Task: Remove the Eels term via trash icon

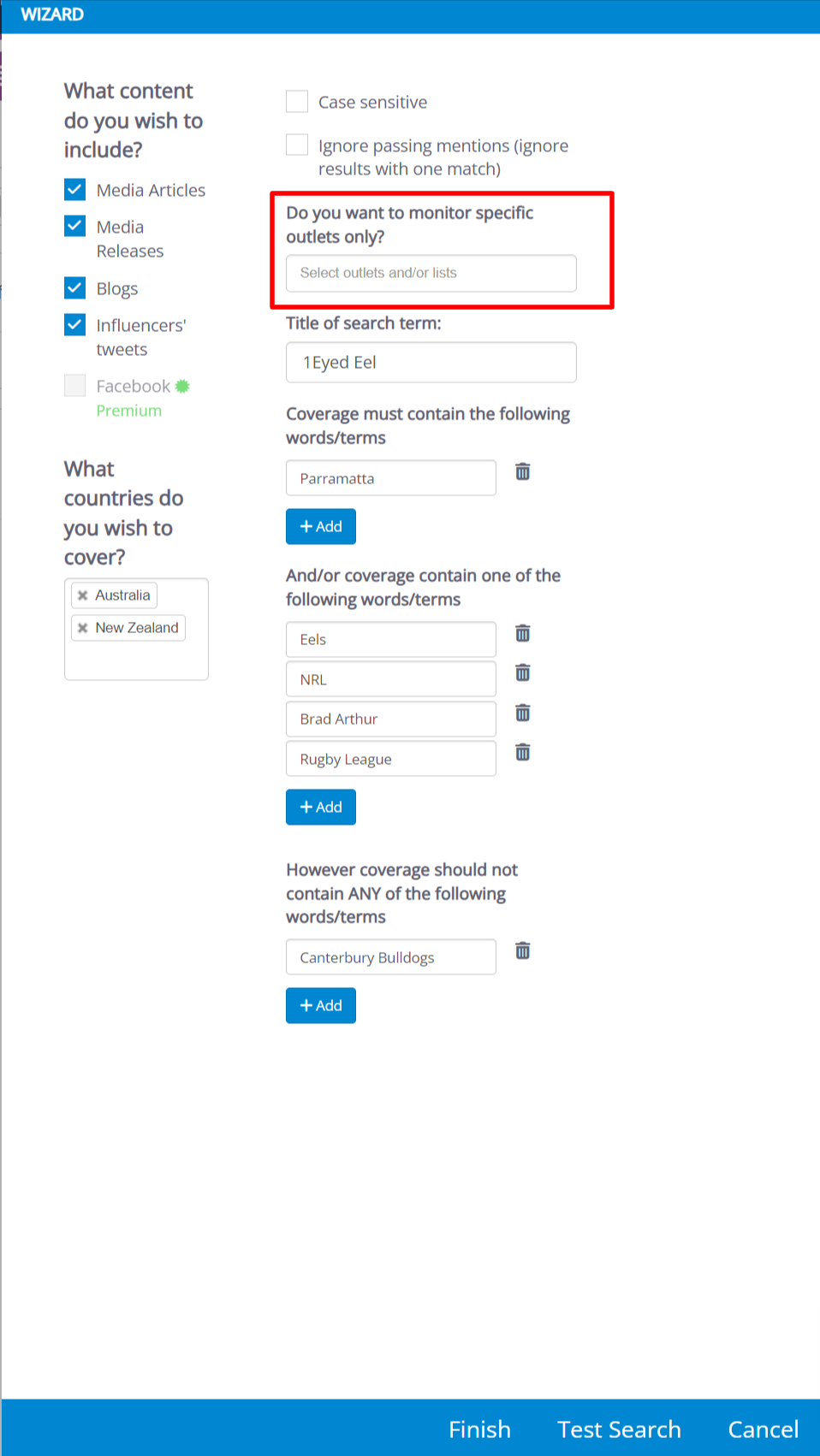Action: click(x=522, y=633)
